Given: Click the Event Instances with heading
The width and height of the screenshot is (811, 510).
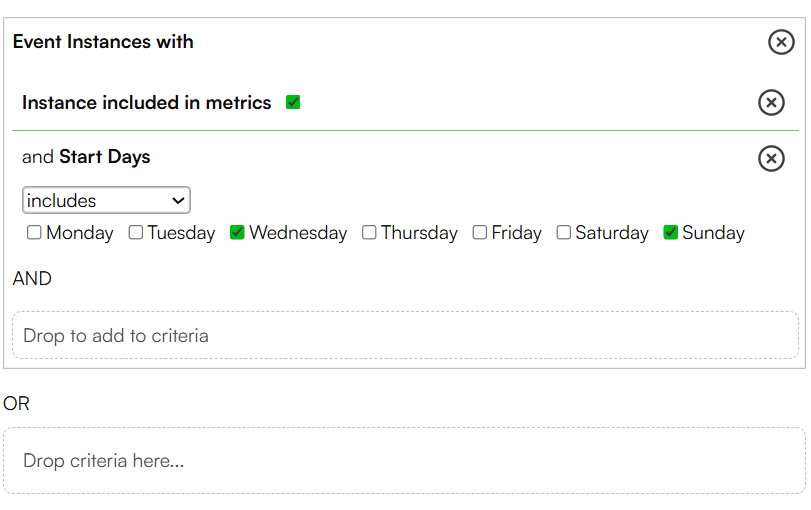Looking at the screenshot, I should (x=103, y=42).
